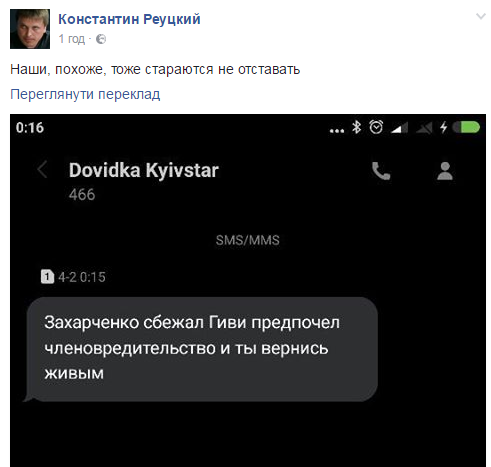Tap the phone call icon

pos(381,171)
